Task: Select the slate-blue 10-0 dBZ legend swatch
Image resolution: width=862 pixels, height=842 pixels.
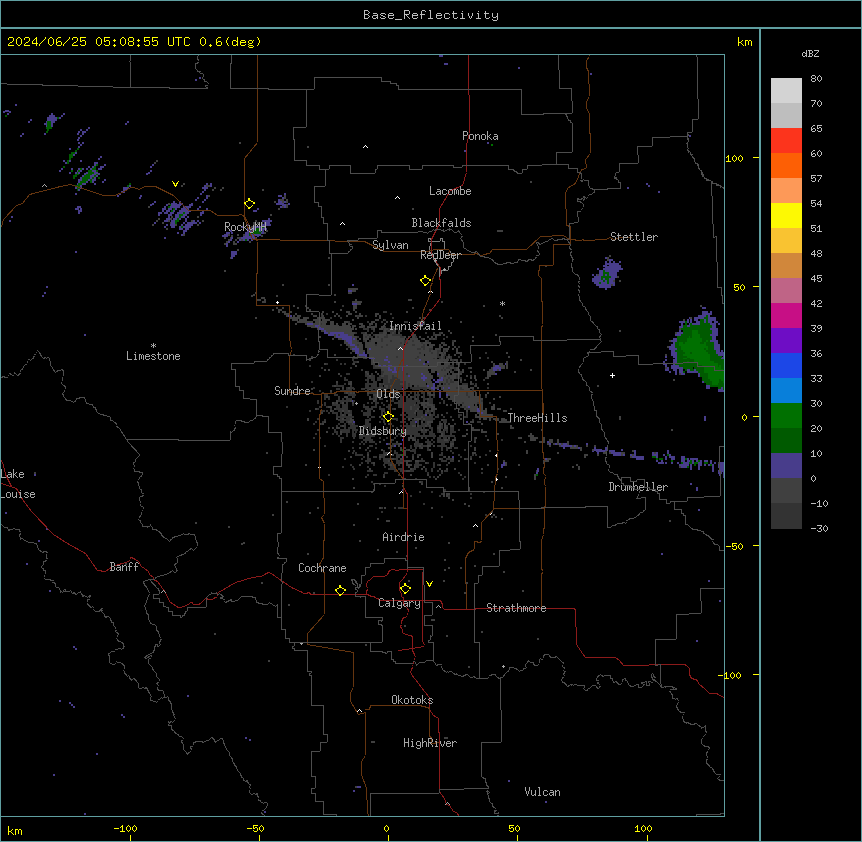Action: tap(786, 466)
